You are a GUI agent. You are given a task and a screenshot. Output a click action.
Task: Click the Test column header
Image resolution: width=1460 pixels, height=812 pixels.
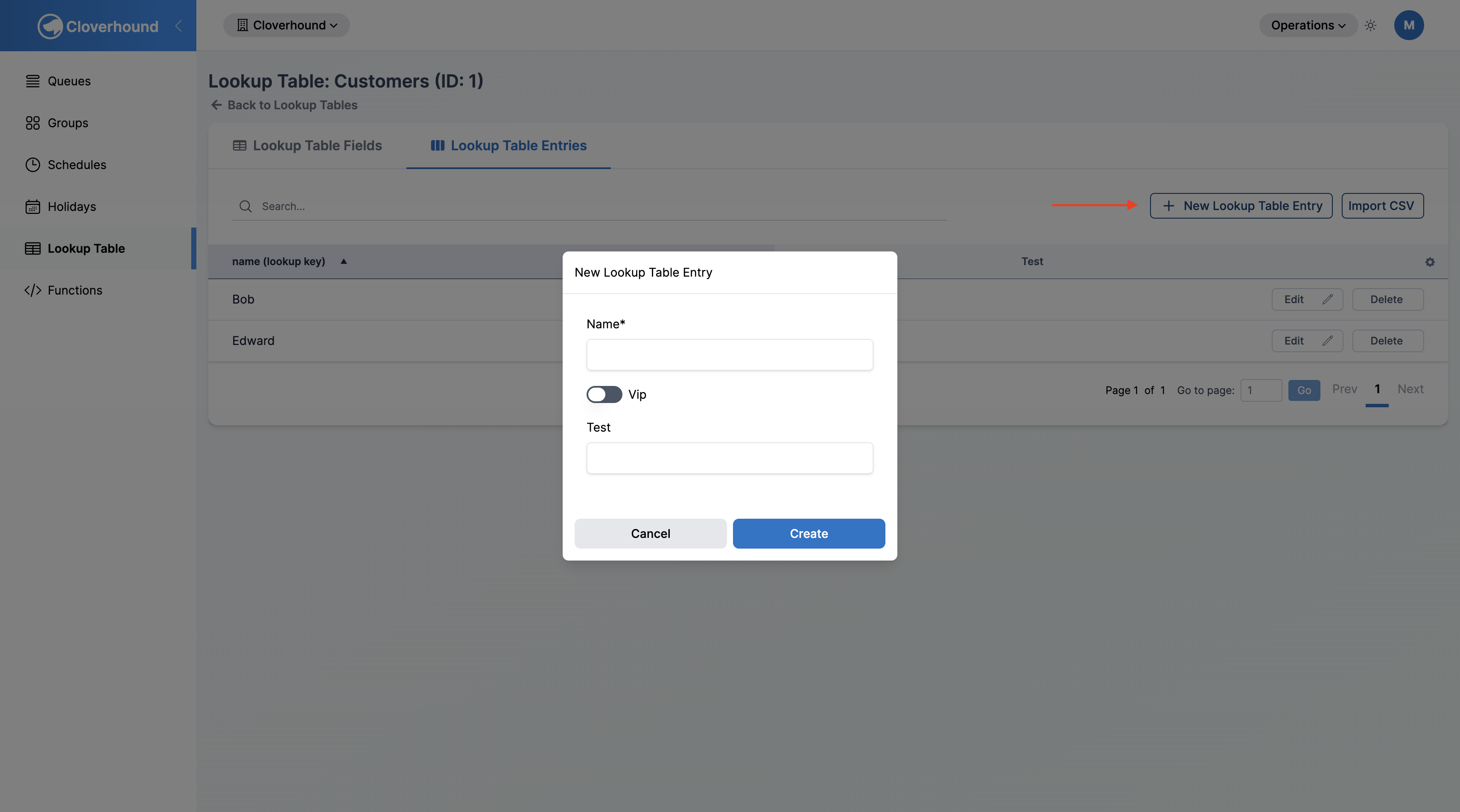tap(1032, 261)
